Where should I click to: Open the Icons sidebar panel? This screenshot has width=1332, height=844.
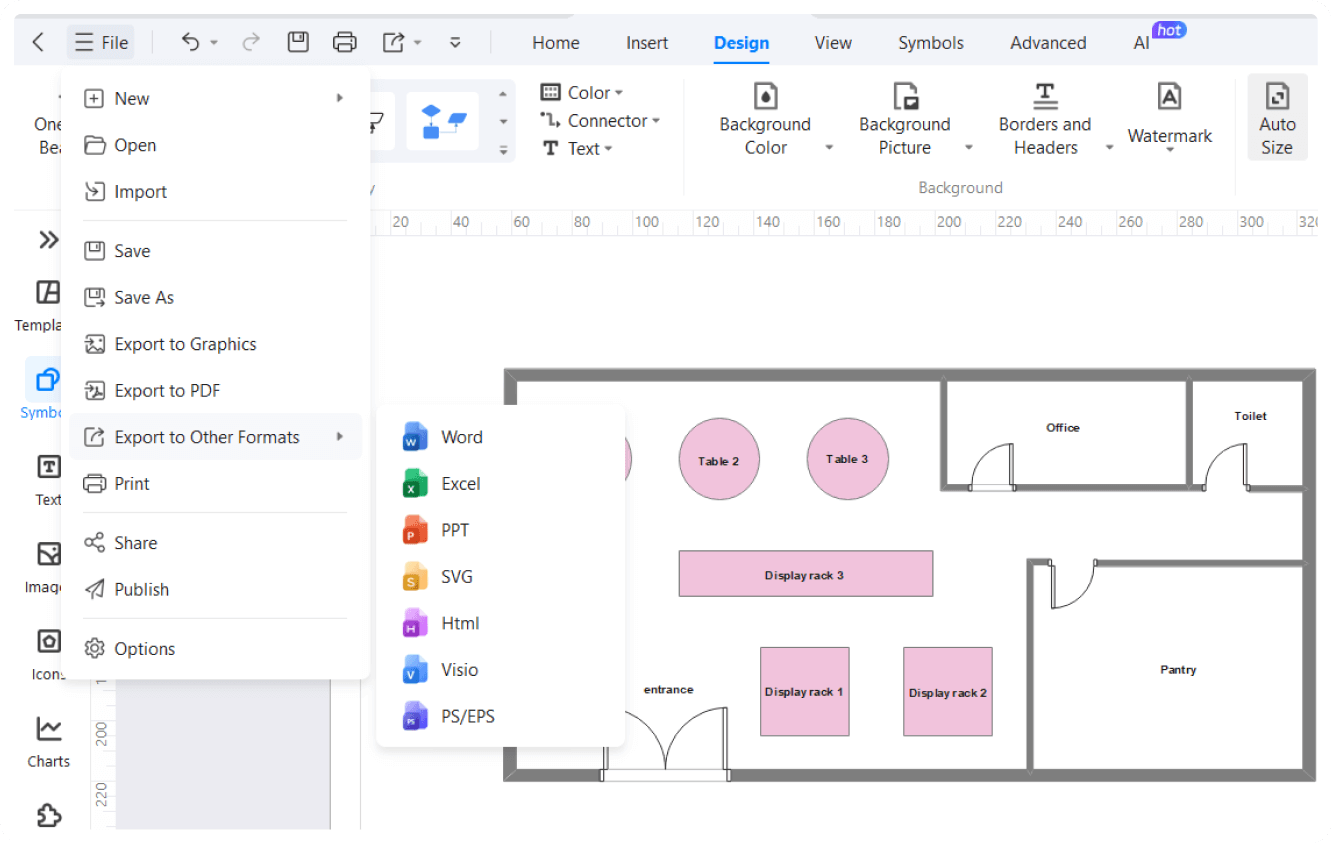[x=48, y=653]
